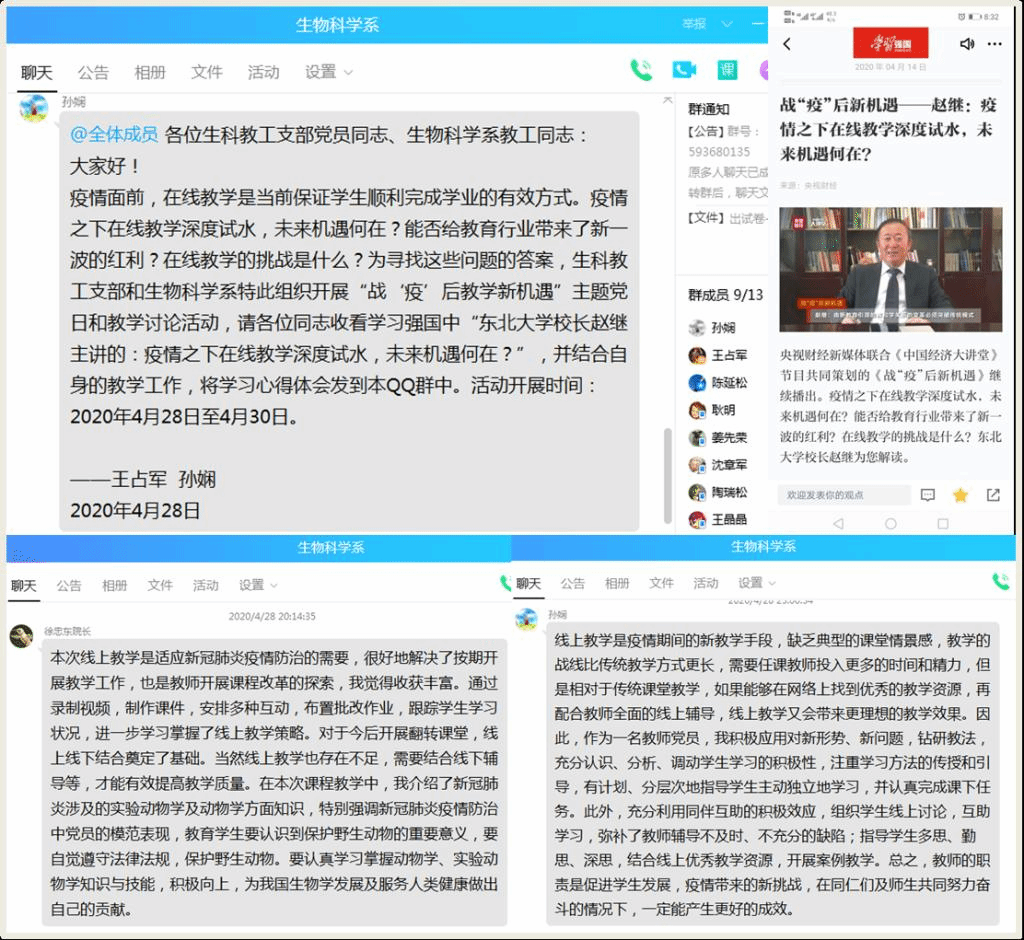1024x940 pixels.
Task: Click the 举报 report button
Action: pyautogui.click(x=694, y=24)
